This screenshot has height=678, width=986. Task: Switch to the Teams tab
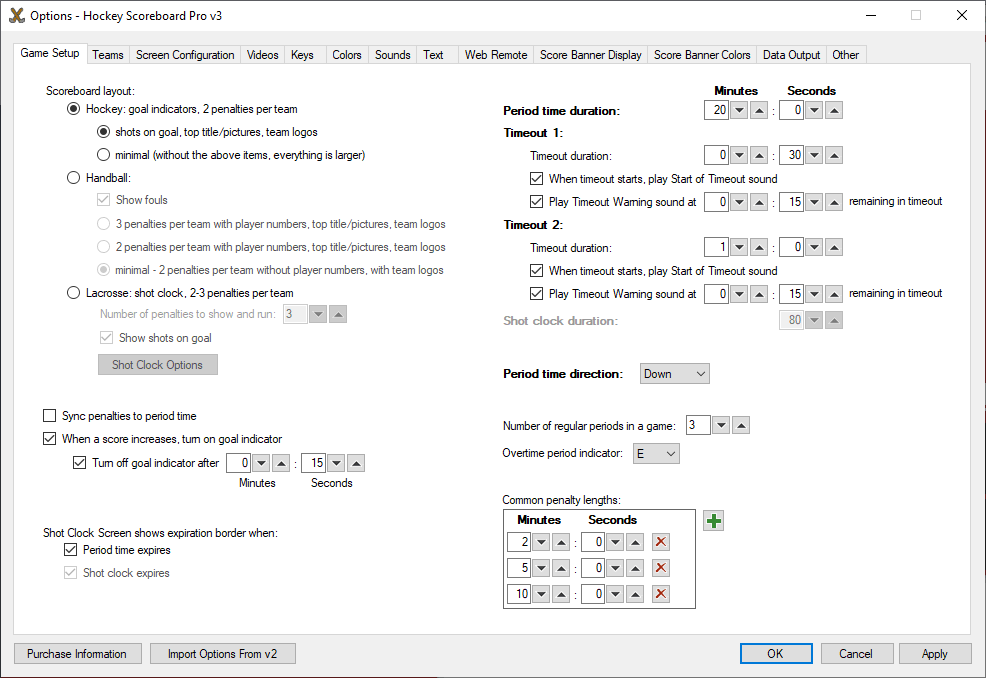pyautogui.click(x=108, y=55)
